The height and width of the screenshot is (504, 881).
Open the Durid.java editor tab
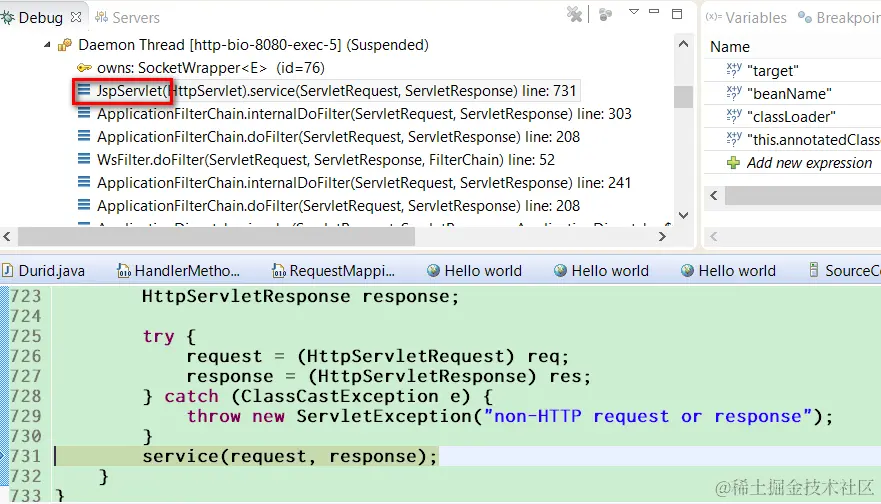pos(44,271)
